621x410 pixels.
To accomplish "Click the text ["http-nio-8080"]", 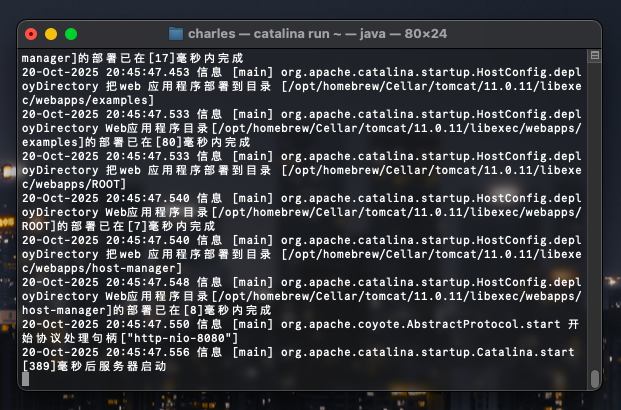I will click(179, 338).
